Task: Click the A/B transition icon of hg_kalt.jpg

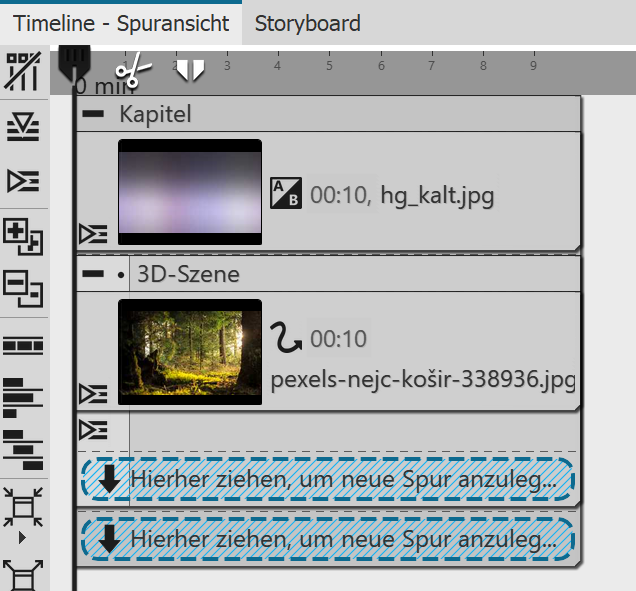Action: 286,195
